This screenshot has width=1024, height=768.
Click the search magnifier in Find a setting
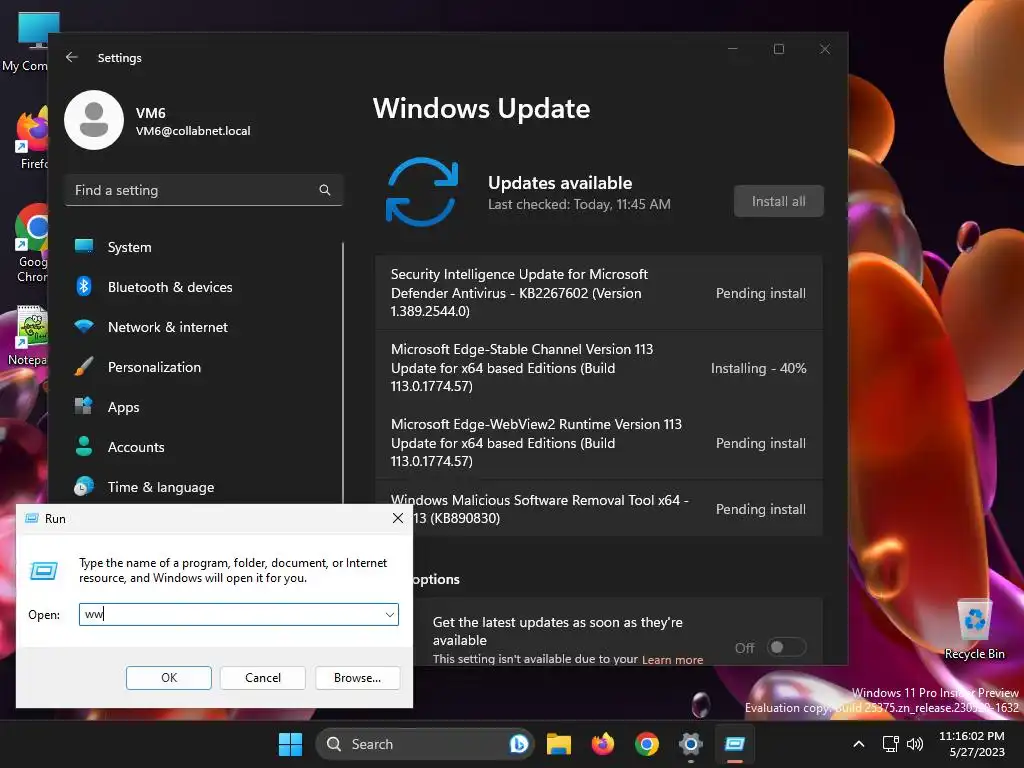click(325, 190)
